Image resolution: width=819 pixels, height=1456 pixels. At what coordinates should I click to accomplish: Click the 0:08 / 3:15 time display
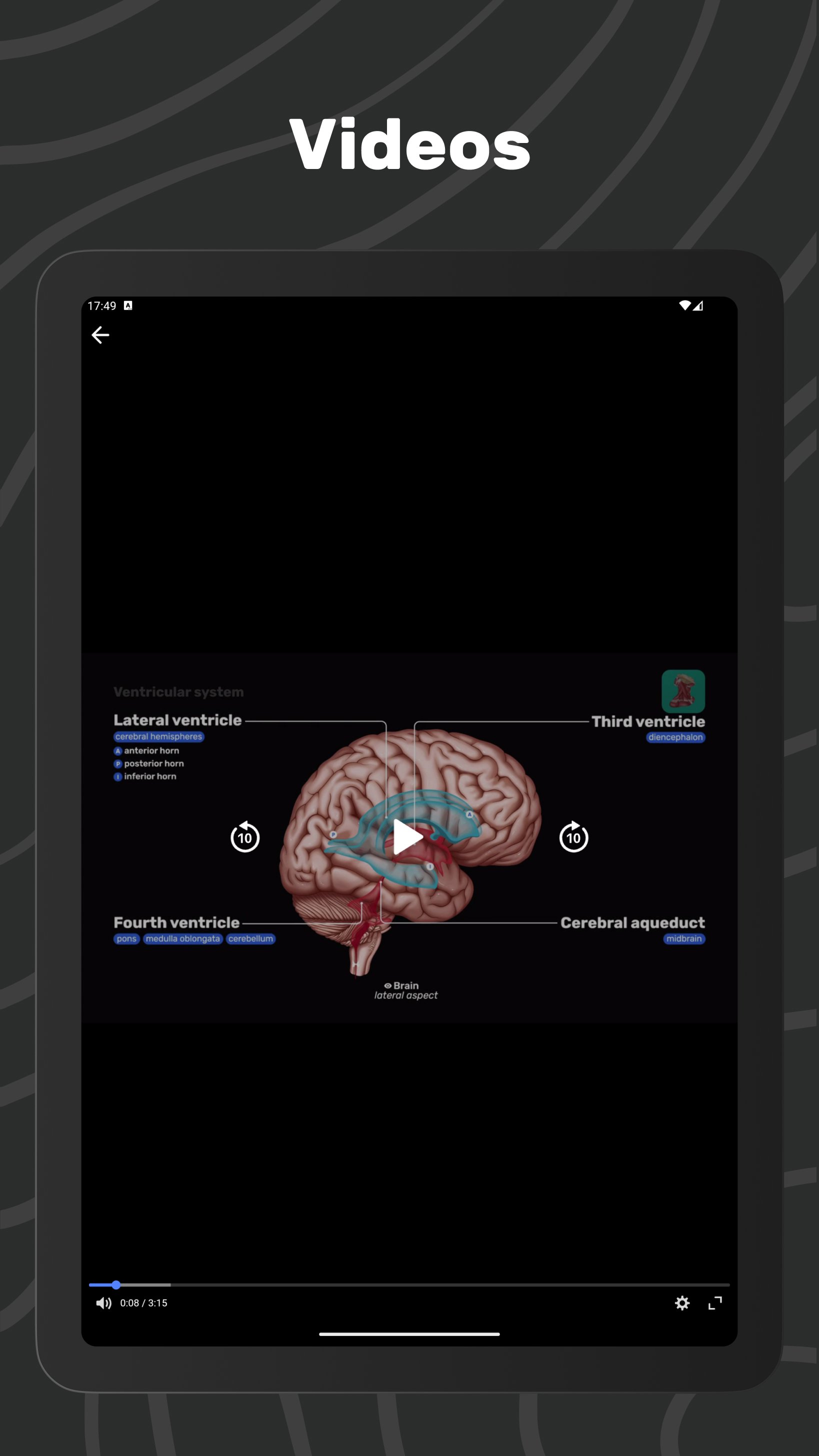pos(143,1303)
